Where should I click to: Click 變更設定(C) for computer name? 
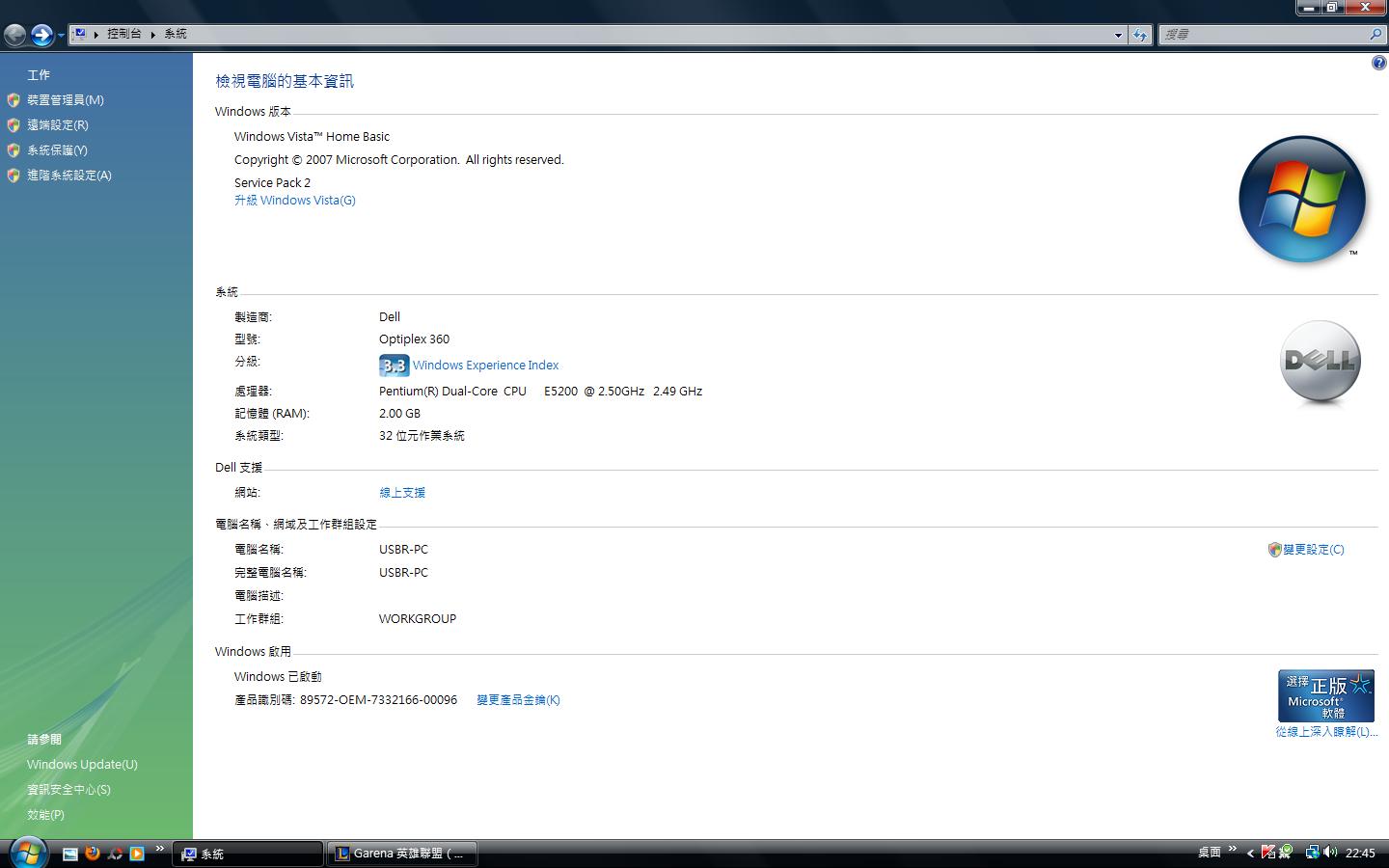click(x=1314, y=550)
